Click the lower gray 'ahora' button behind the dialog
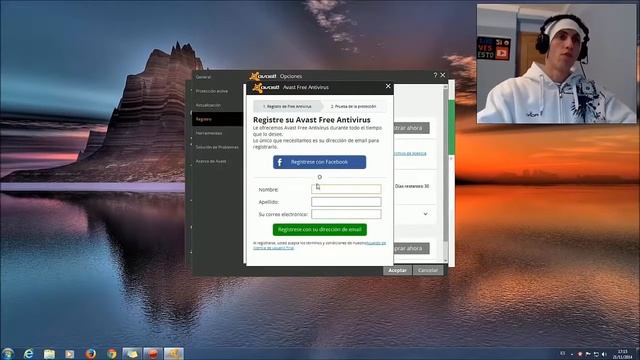Image resolution: width=640 pixels, height=360 pixels. (411, 248)
